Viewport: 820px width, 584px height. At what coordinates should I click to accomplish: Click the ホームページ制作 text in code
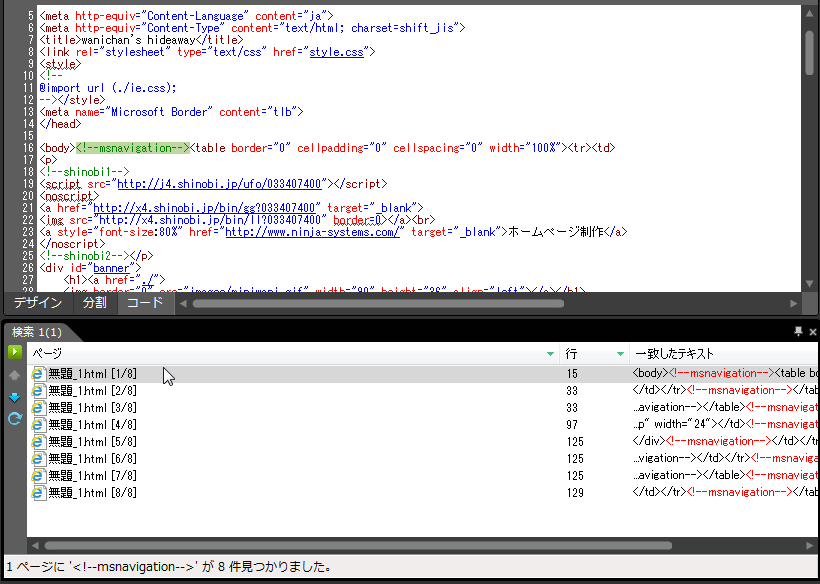pyautogui.click(x=556, y=232)
